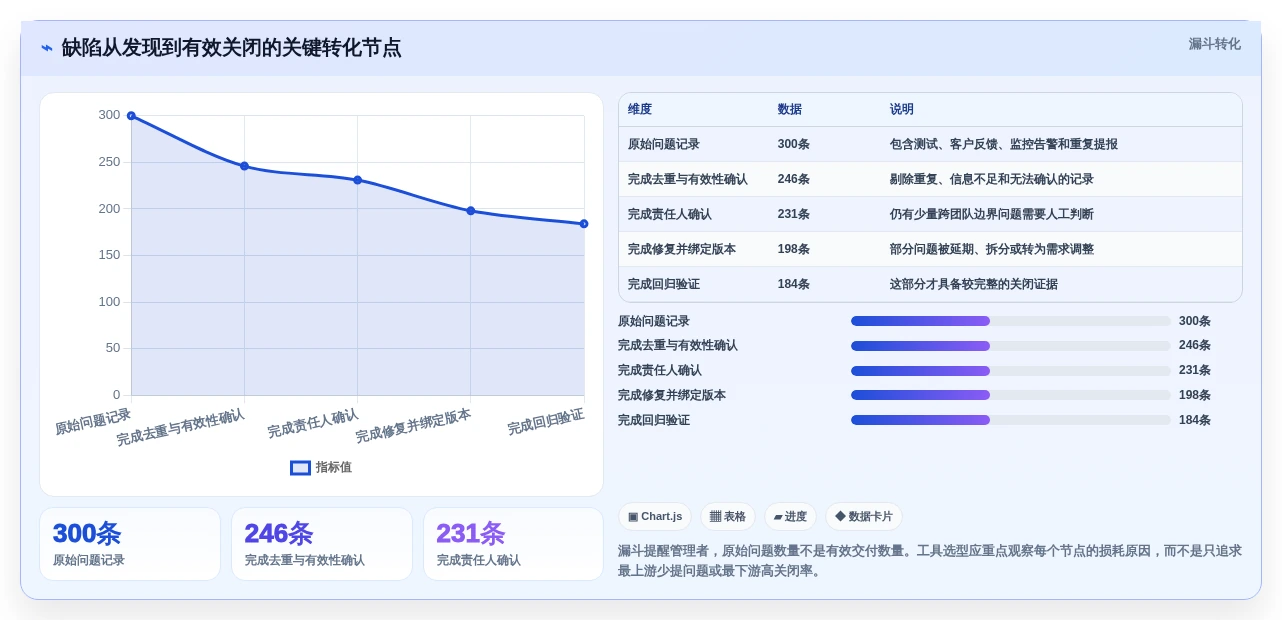Click the 完成责任人确认 table row label
Image resolution: width=1282 pixels, height=620 pixels.
[670, 214]
